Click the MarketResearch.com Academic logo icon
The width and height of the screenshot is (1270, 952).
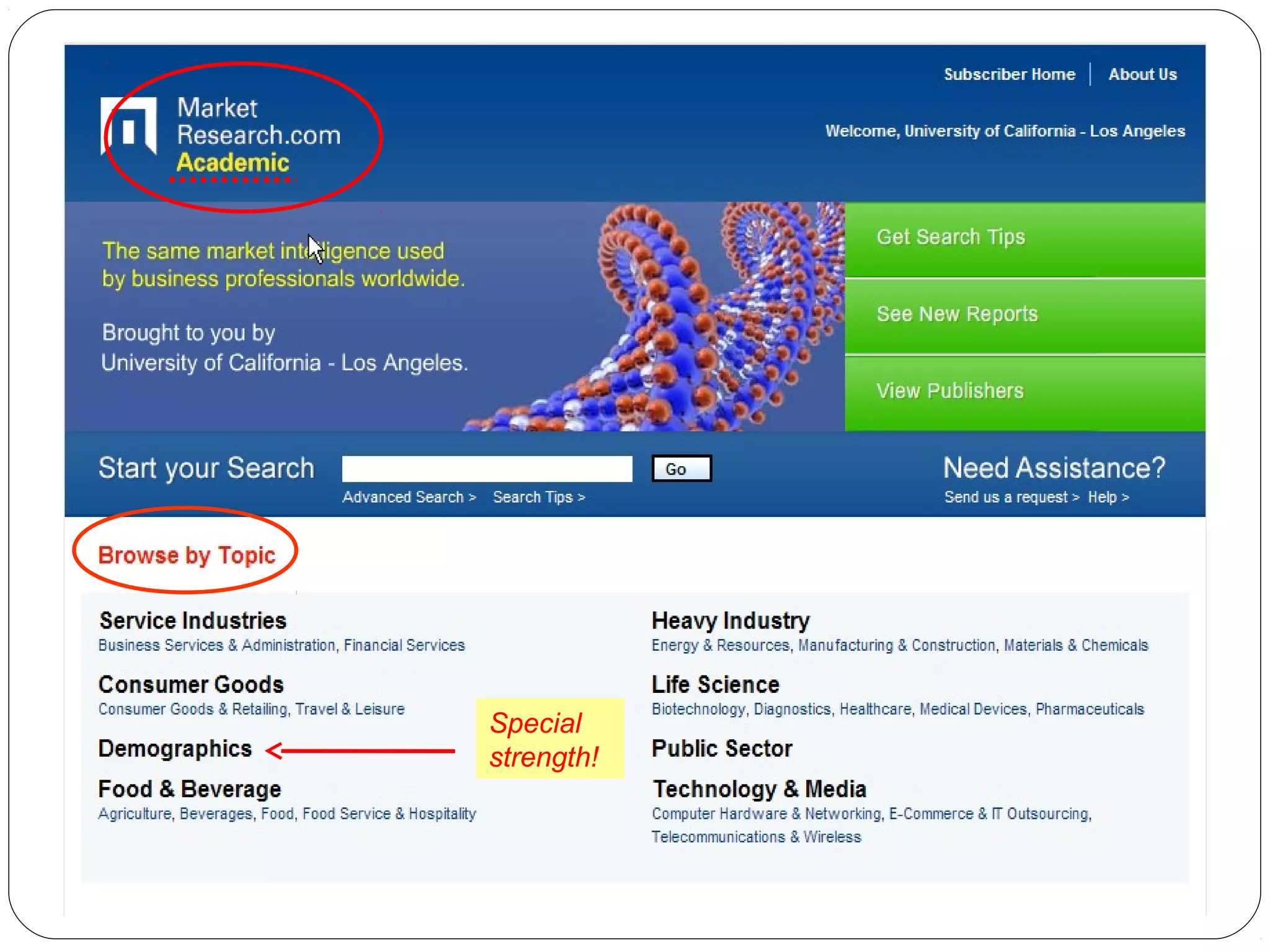pos(129,126)
